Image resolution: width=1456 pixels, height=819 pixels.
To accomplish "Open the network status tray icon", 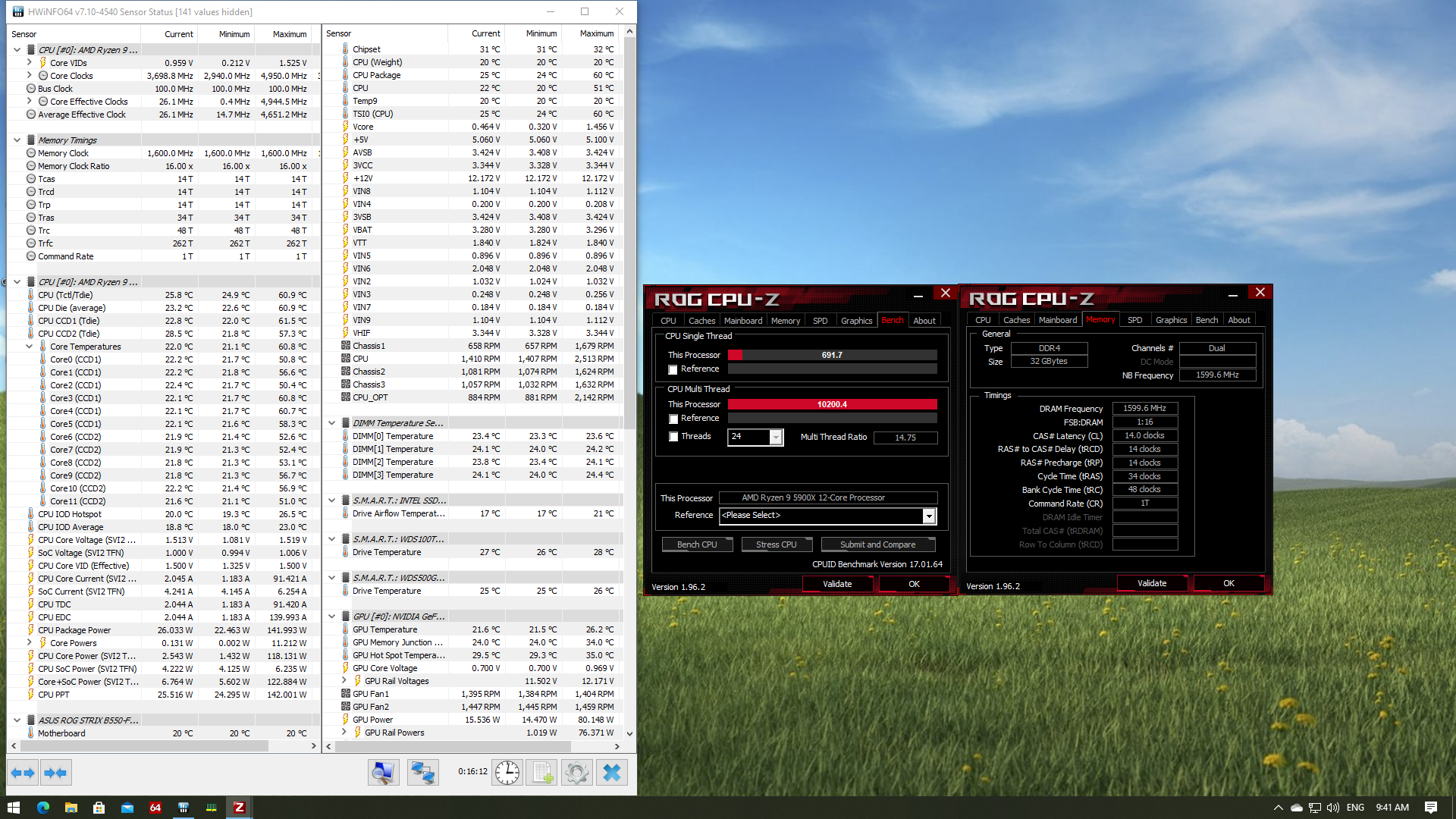I will (1314, 808).
